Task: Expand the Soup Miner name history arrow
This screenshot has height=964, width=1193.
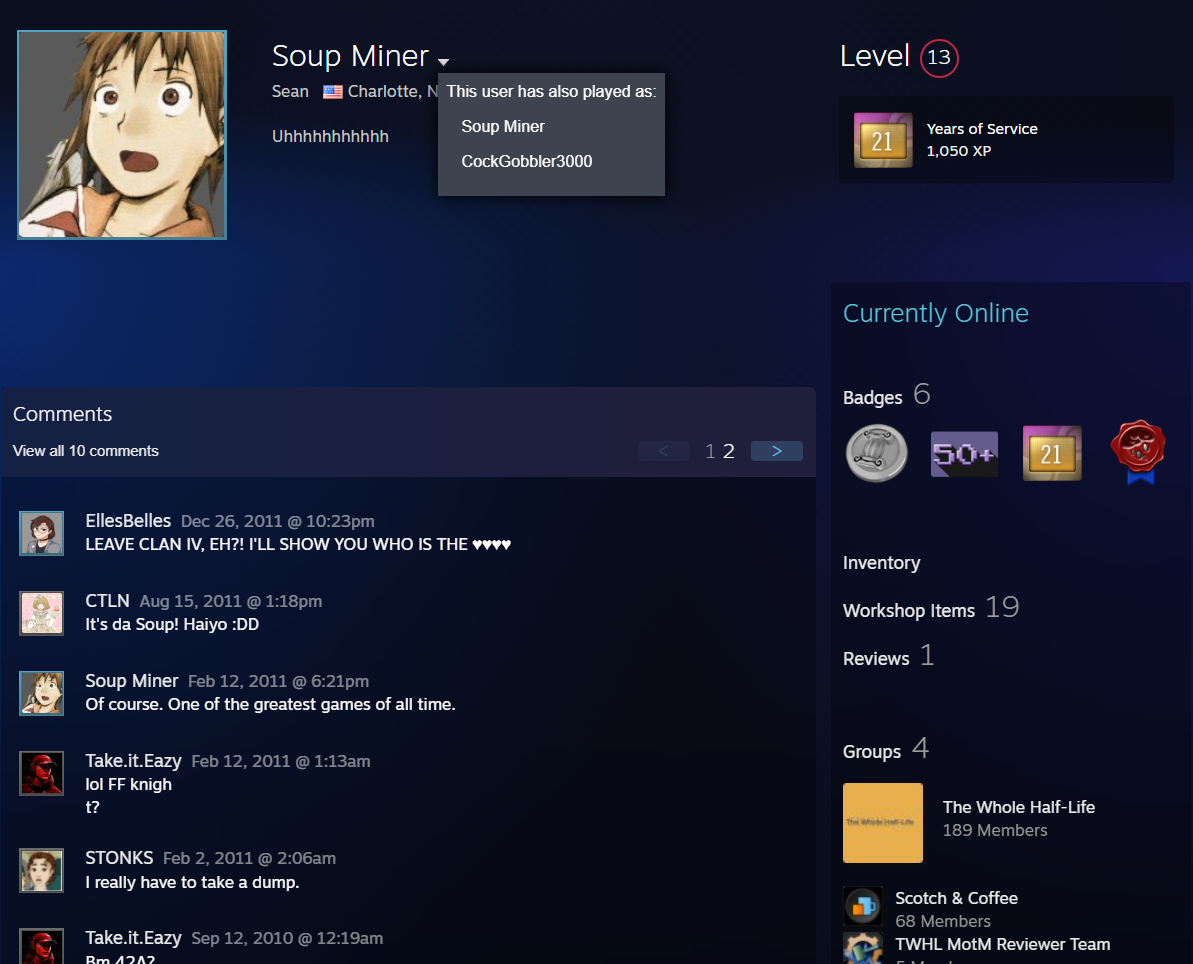Action: click(443, 62)
